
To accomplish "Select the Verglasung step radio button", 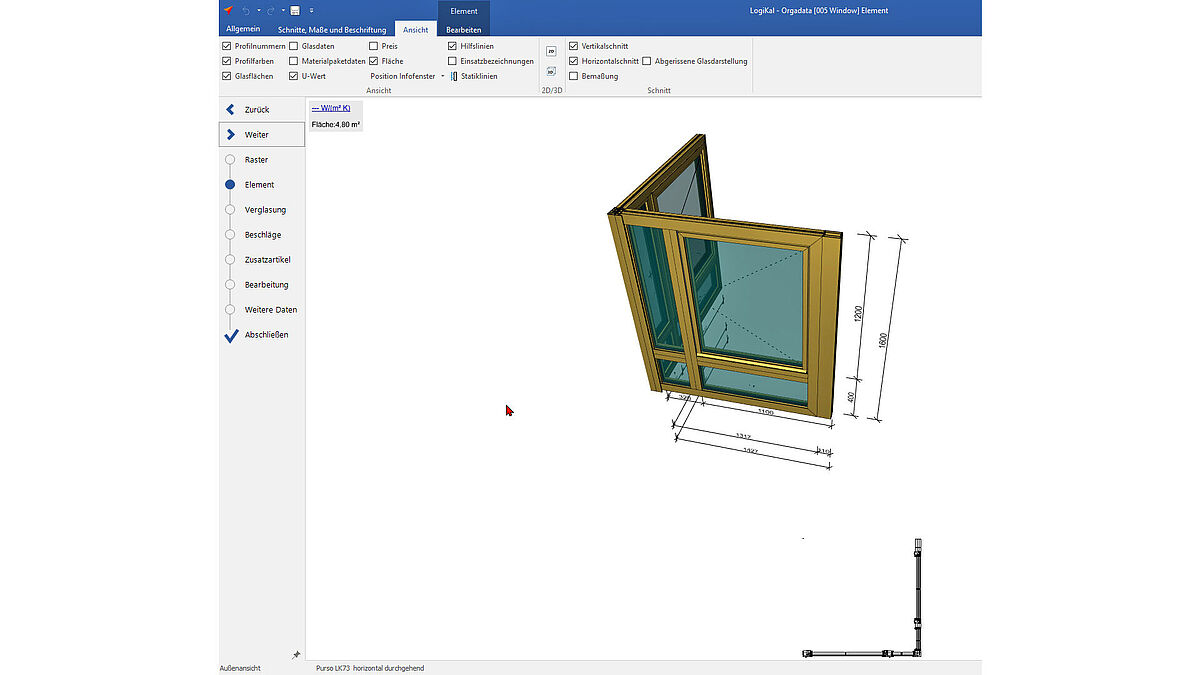I will tap(230, 210).
